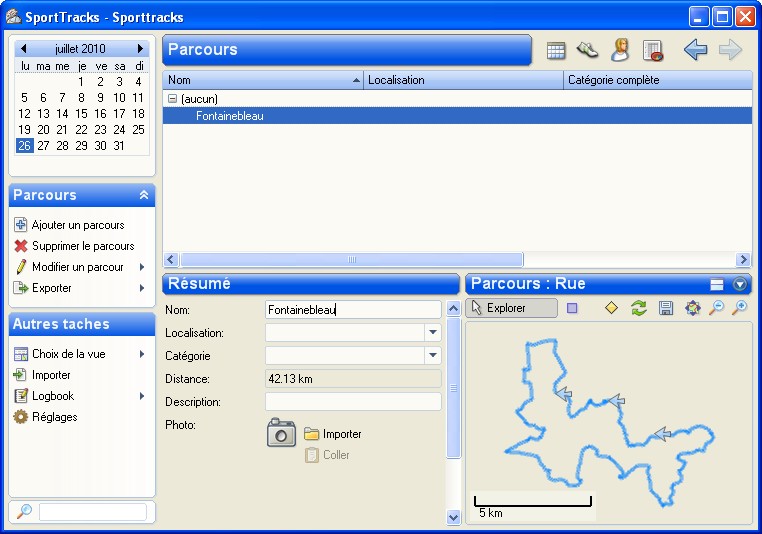Click the map settings gear icon
This screenshot has height=534, width=762.
tap(693, 308)
